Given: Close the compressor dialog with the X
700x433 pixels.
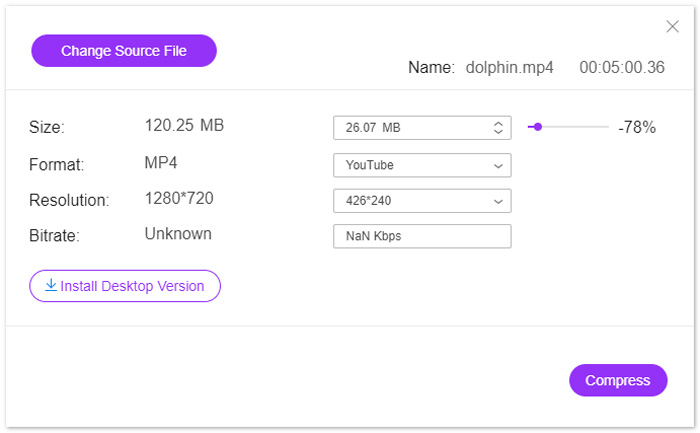Looking at the screenshot, I should [x=672, y=26].
